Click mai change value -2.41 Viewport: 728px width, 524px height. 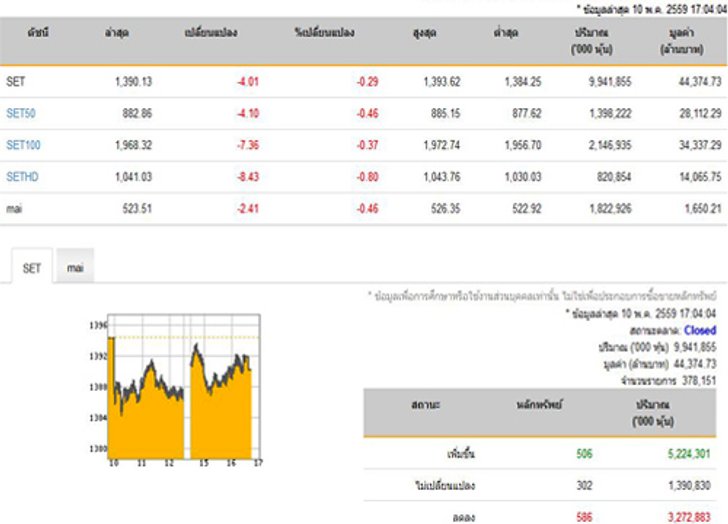[248, 209]
